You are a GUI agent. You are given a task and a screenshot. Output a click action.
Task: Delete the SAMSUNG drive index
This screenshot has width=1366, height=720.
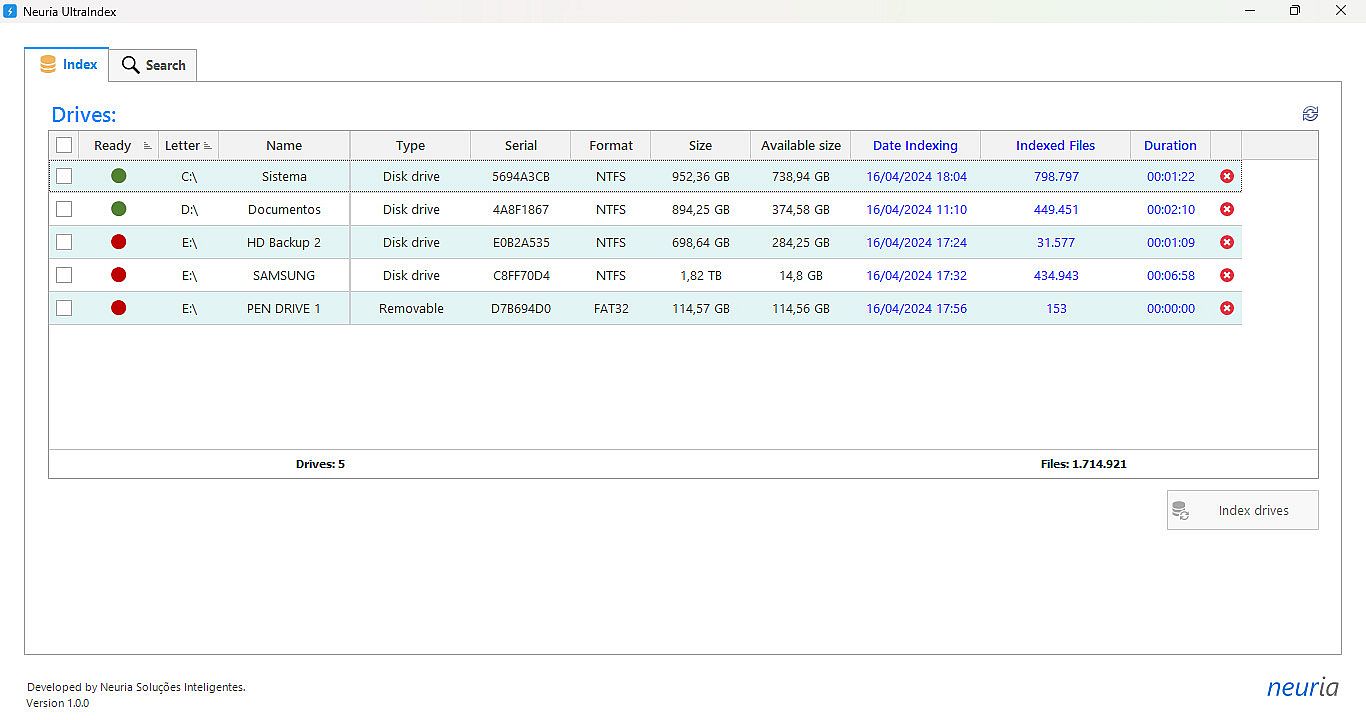click(1227, 275)
